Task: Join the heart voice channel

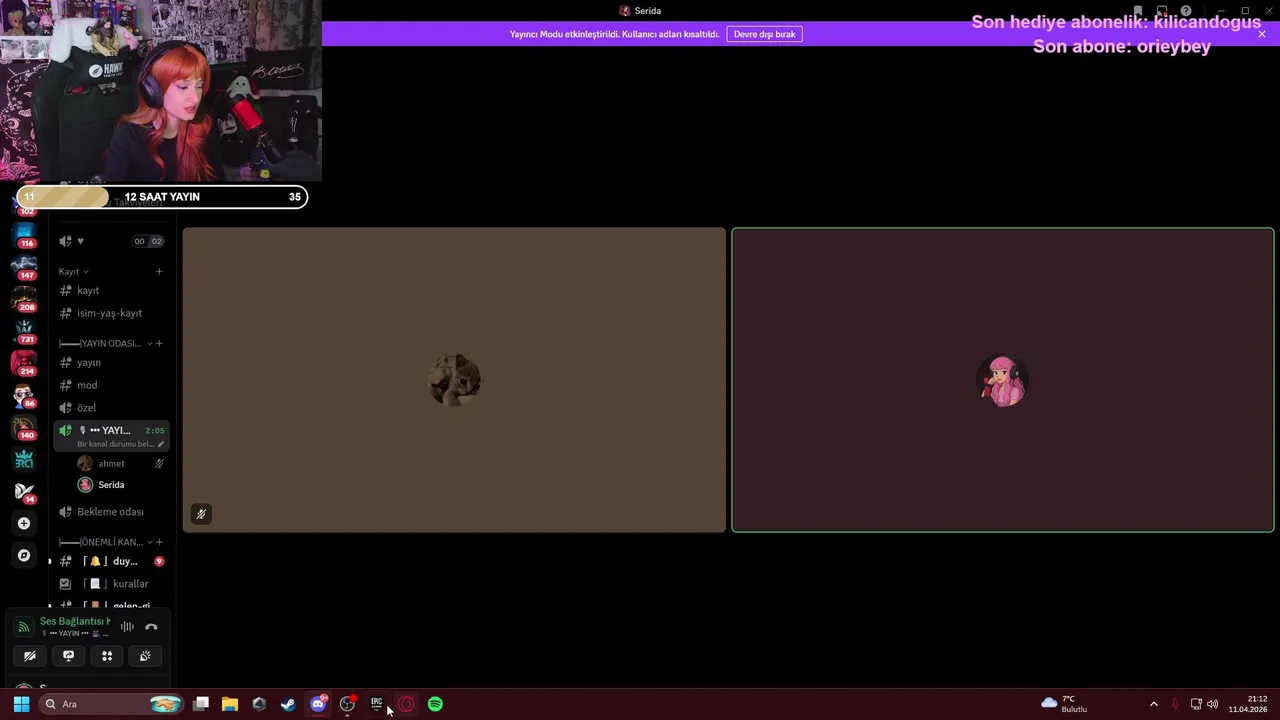Action: [111, 241]
